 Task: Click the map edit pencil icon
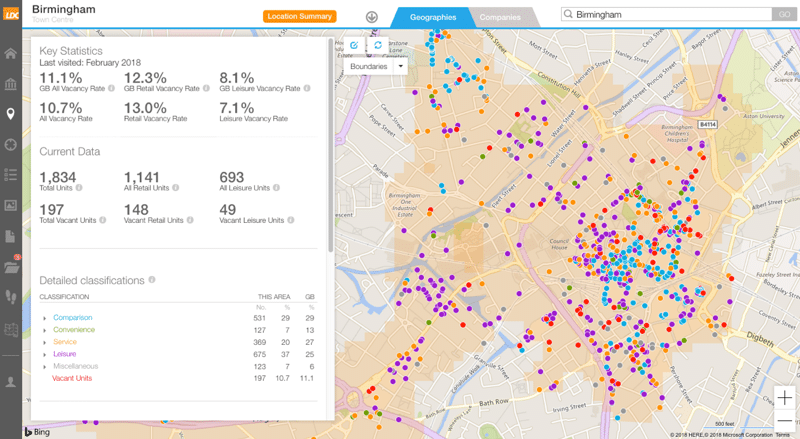pyautogui.click(x=354, y=45)
